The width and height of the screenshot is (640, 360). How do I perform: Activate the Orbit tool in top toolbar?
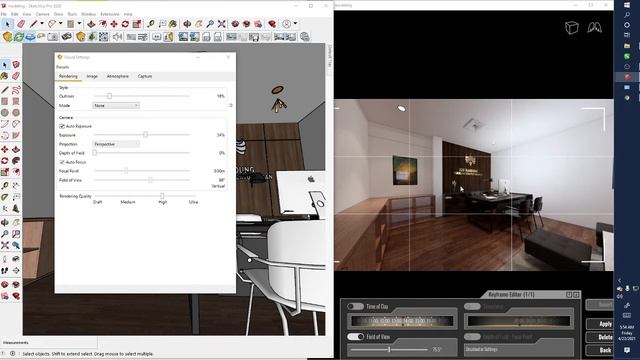(187, 24)
